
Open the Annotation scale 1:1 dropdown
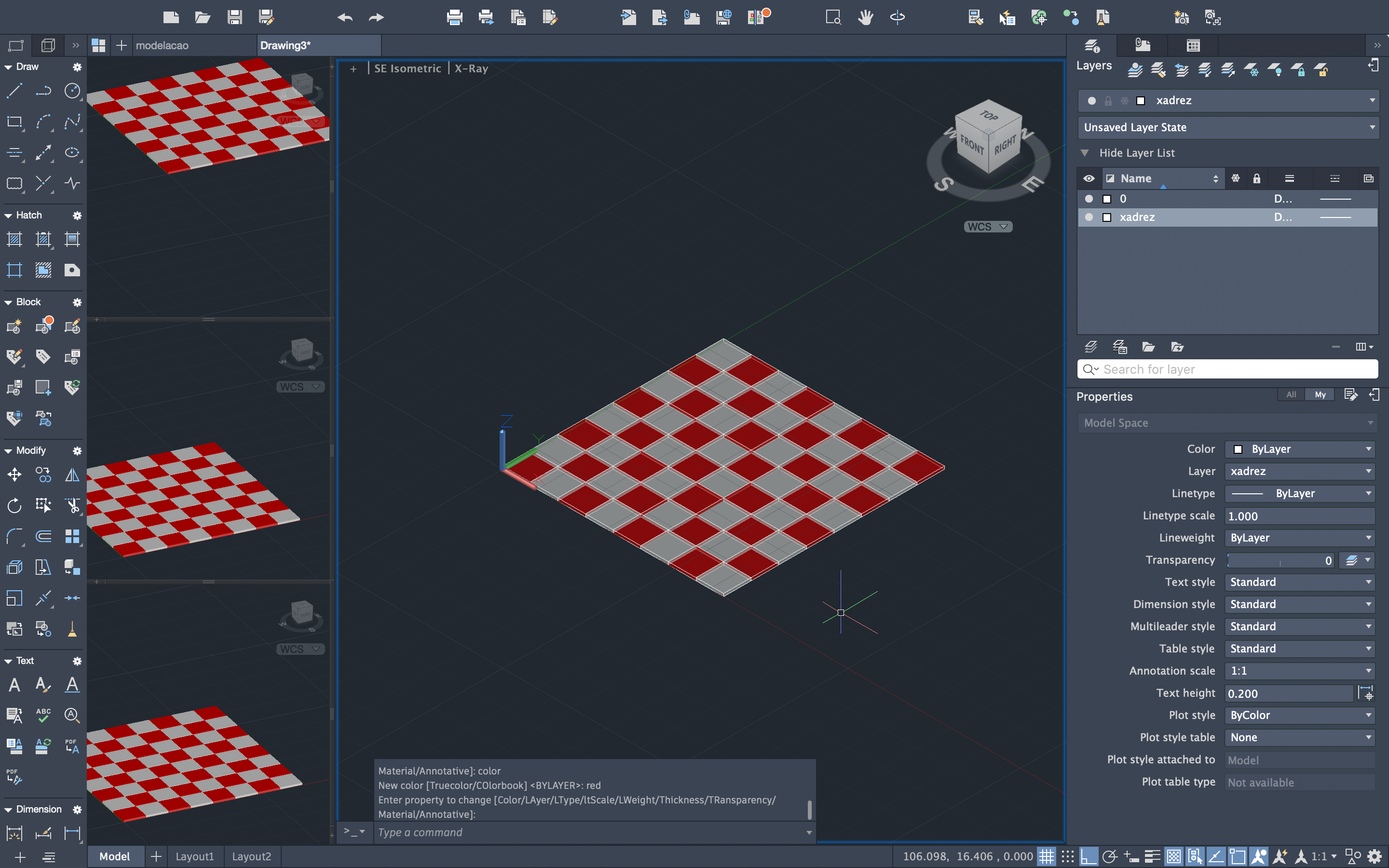tap(1299, 670)
